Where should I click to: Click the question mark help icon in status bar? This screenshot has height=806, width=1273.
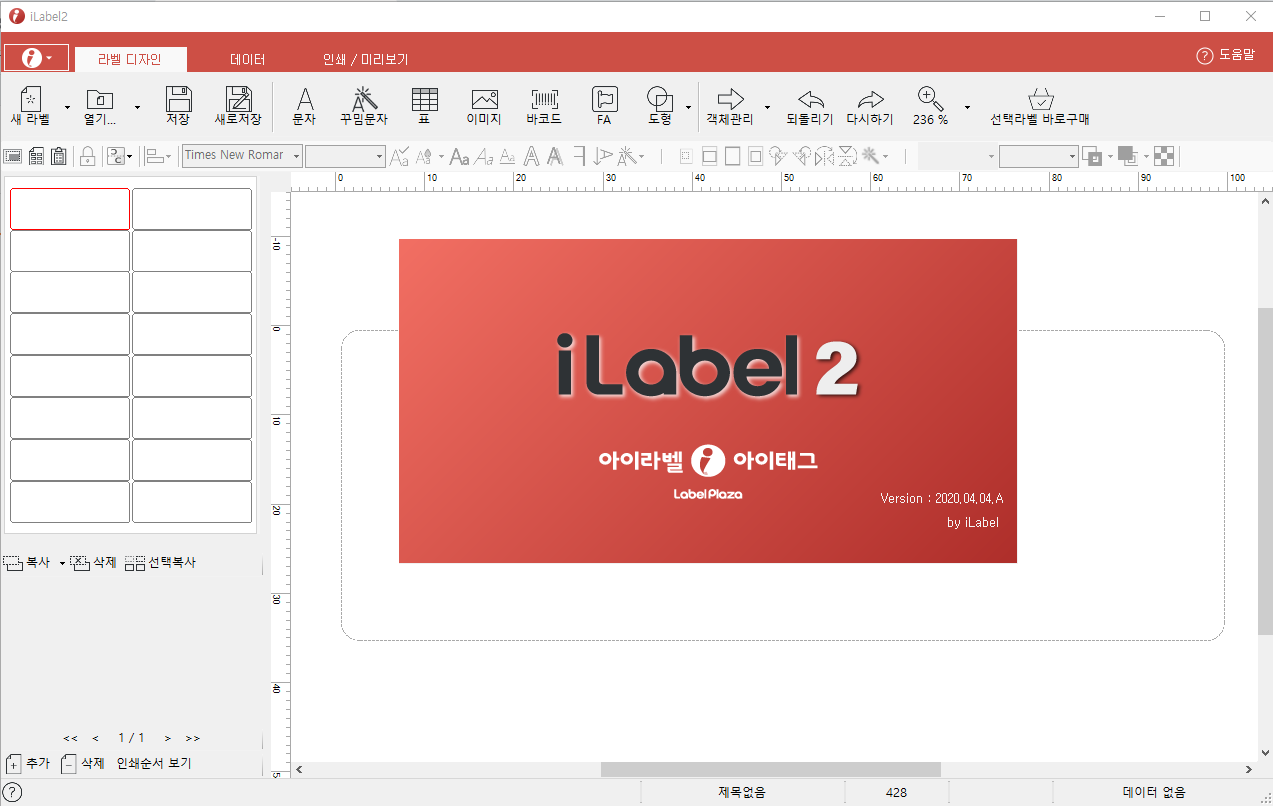point(13,792)
